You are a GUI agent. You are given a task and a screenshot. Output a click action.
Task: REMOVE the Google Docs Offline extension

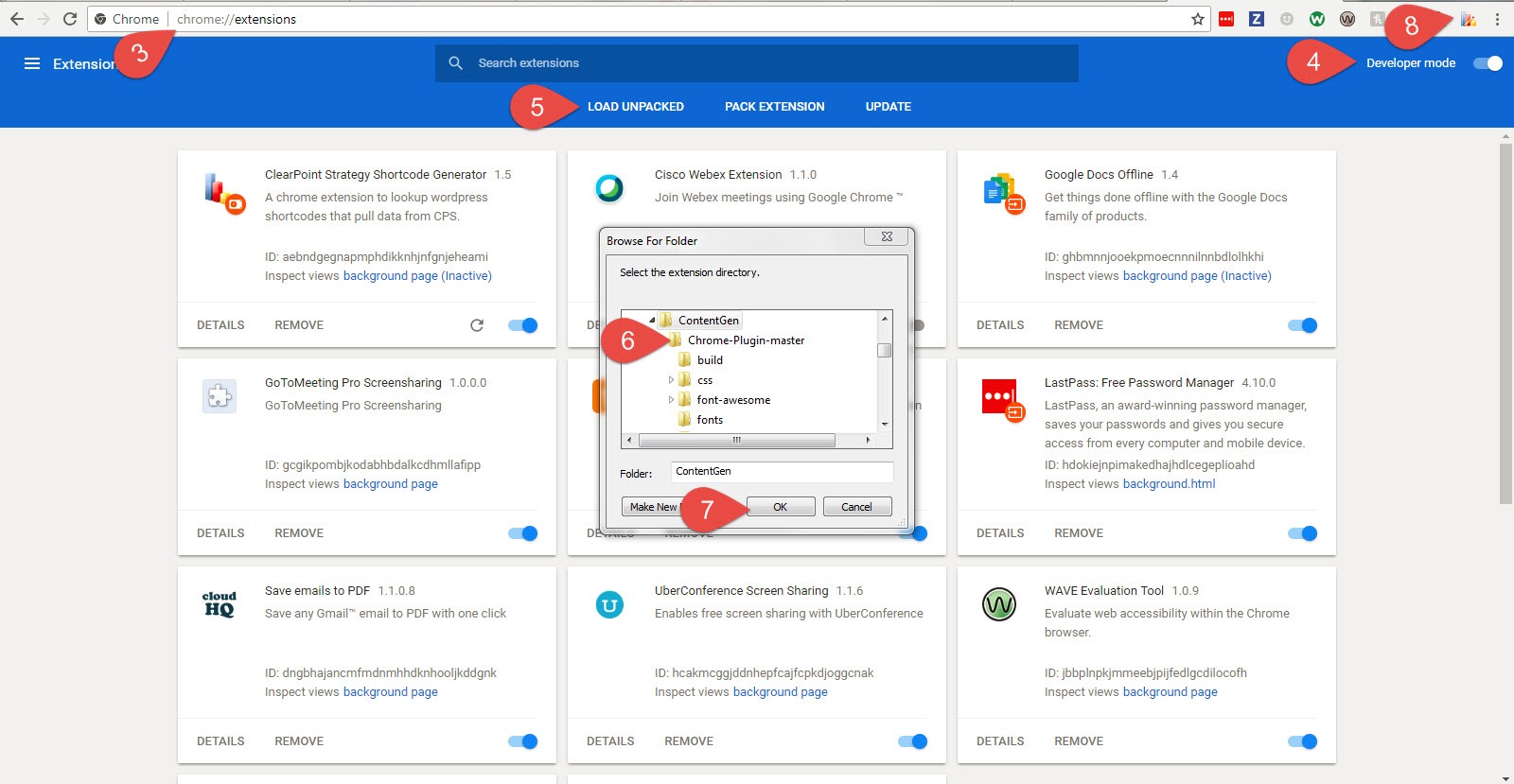1079,325
